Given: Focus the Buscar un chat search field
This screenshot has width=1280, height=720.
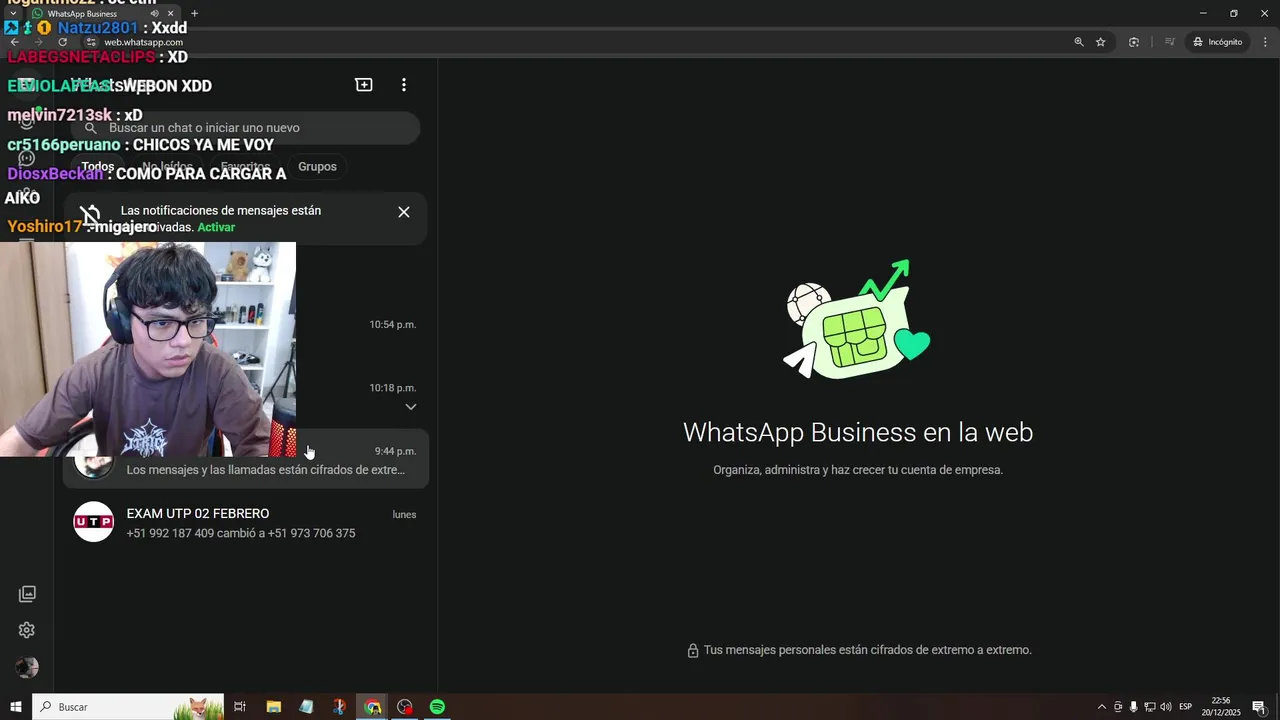Looking at the screenshot, I should point(245,128).
